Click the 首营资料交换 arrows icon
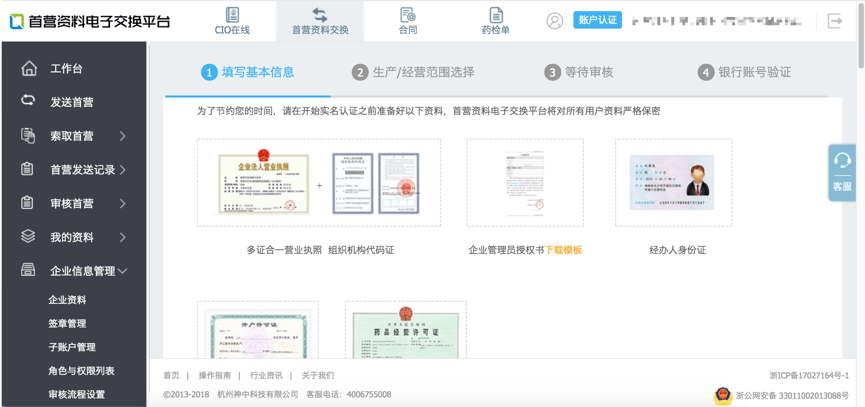This screenshot has width=865, height=407. tap(319, 14)
